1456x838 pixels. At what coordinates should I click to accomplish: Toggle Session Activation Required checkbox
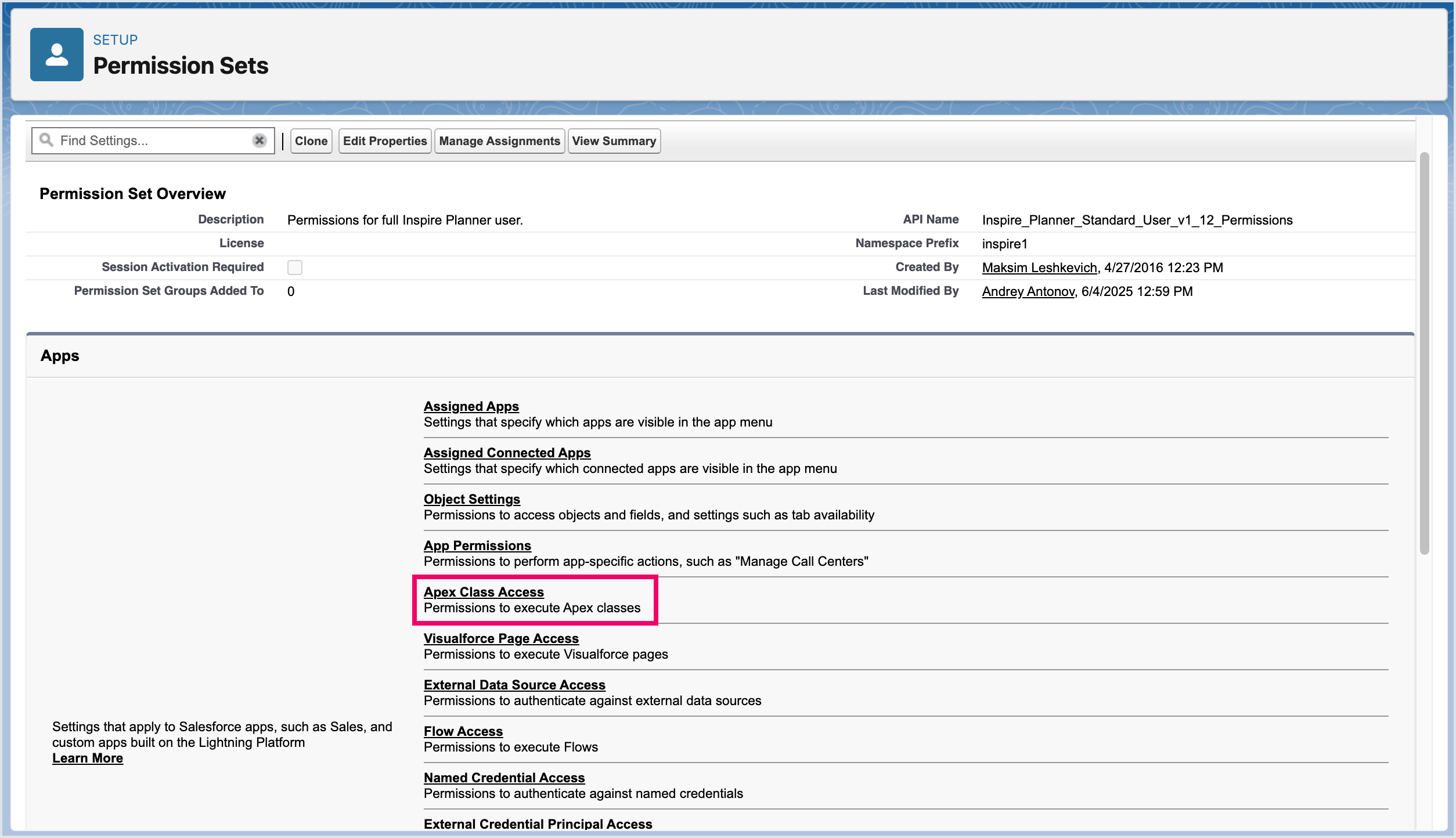(295, 268)
